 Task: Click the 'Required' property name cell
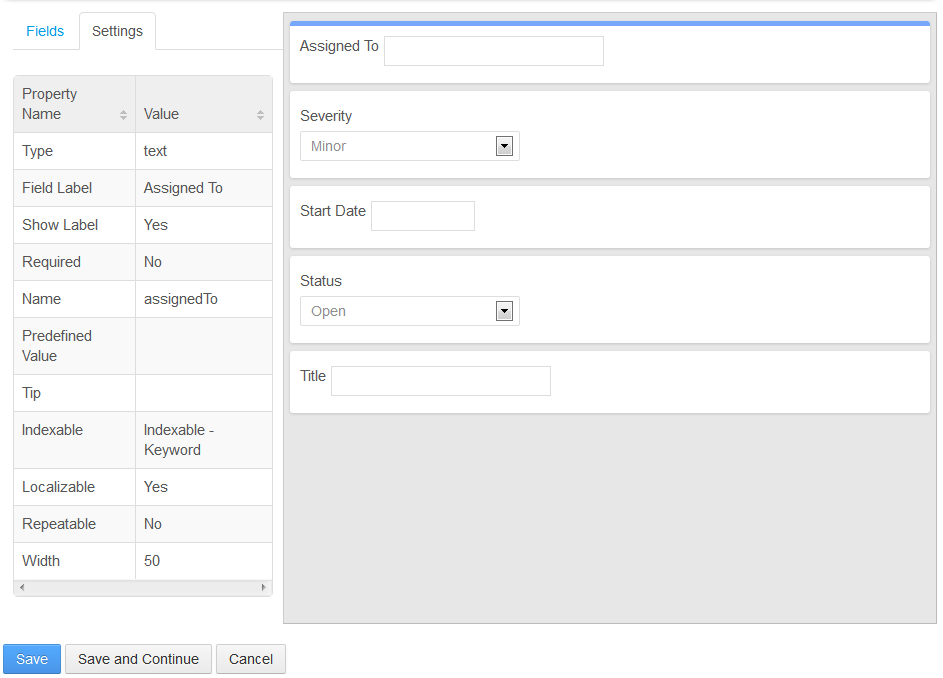click(75, 262)
